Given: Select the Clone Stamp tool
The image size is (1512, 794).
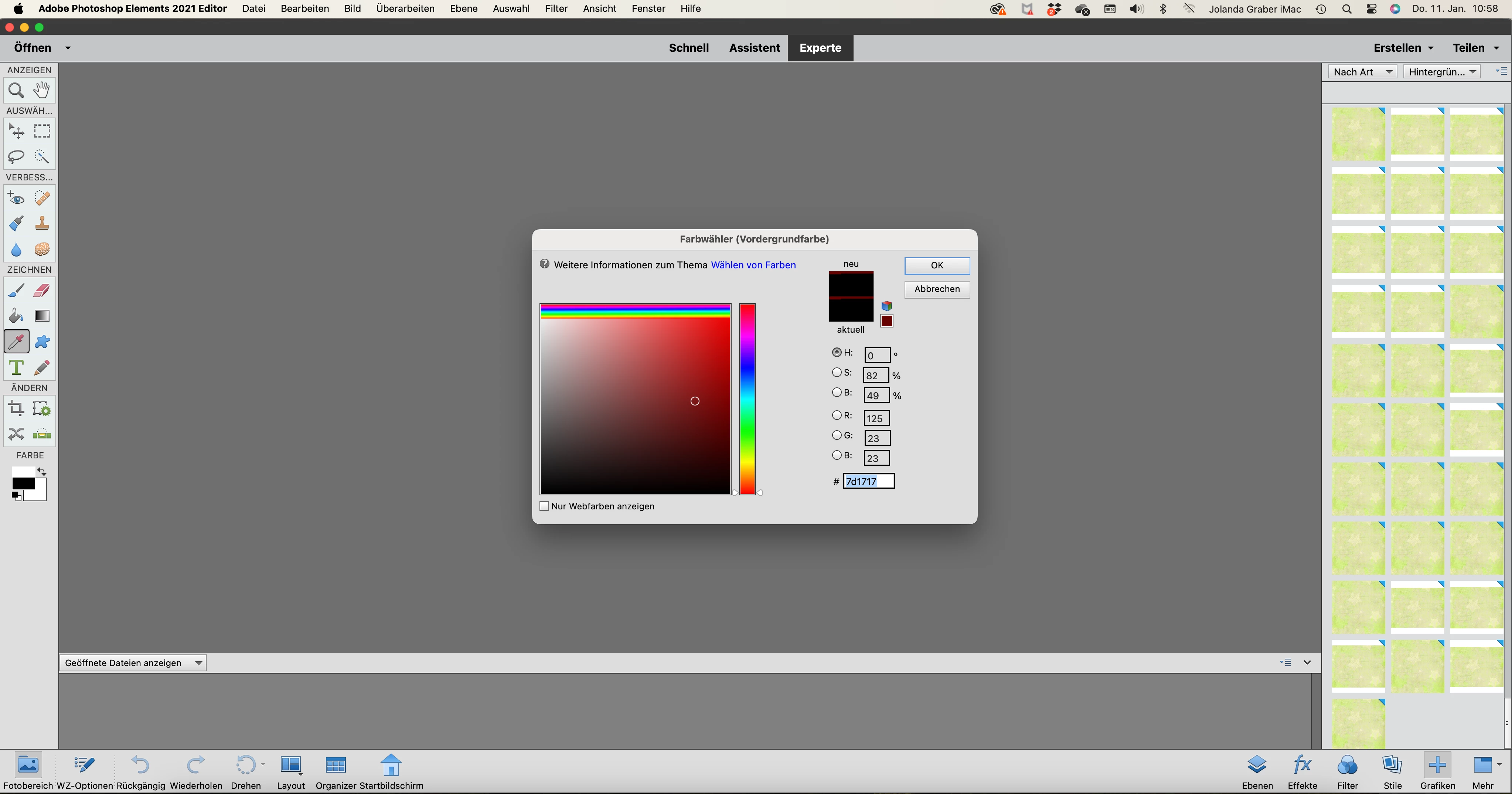Looking at the screenshot, I should (x=42, y=224).
